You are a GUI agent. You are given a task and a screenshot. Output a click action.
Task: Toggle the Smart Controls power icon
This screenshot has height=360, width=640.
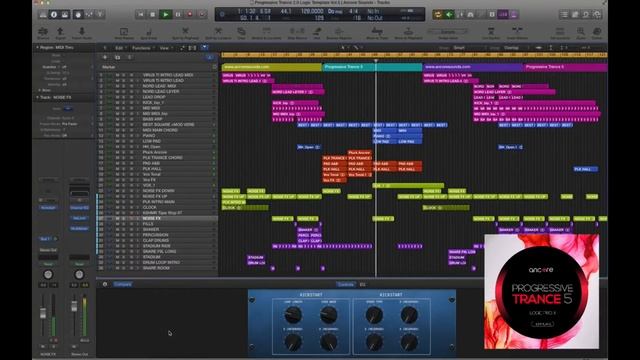tap(105, 284)
